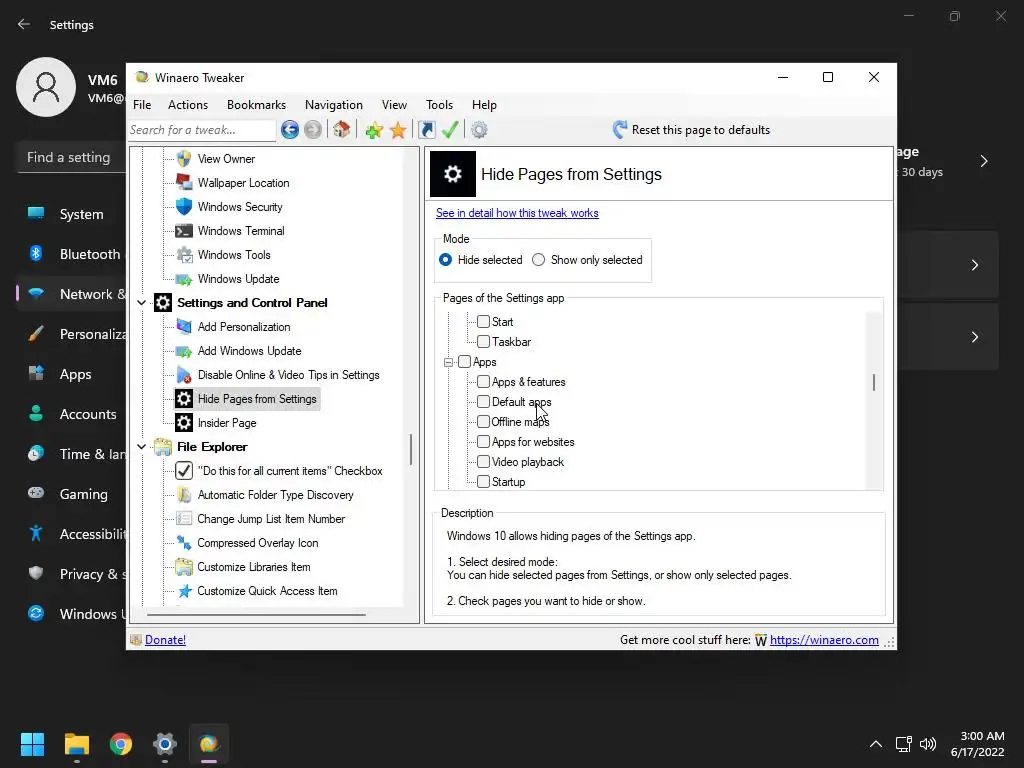
Task: Check the Video playback checkbox
Action: coord(483,461)
